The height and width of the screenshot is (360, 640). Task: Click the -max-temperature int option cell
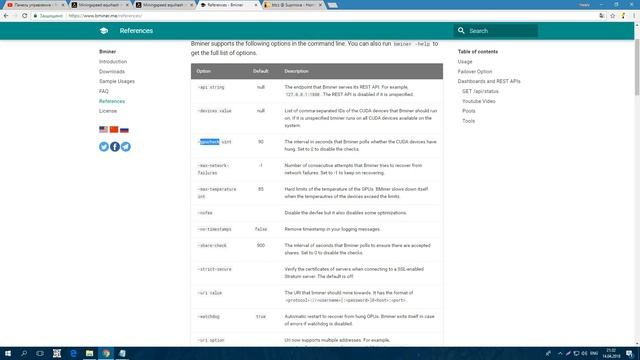click(217, 193)
